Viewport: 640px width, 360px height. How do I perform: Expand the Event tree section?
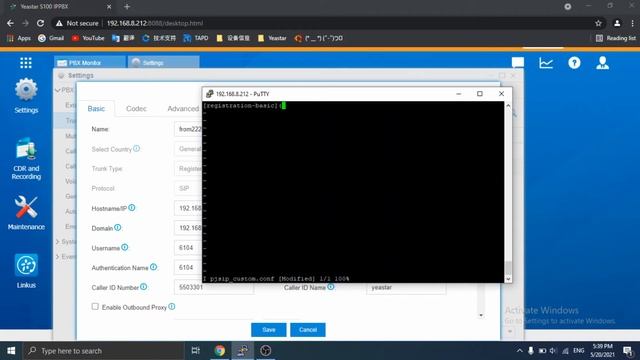point(58,257)
